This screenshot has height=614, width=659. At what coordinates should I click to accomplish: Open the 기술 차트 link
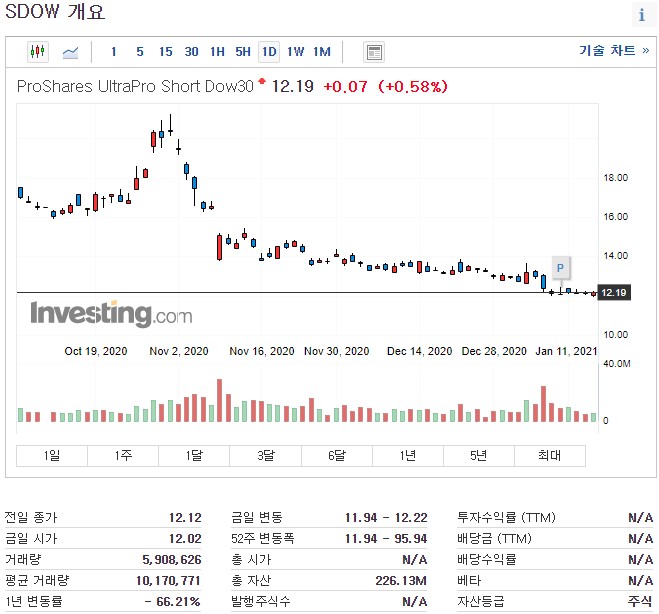coord(614,50)
